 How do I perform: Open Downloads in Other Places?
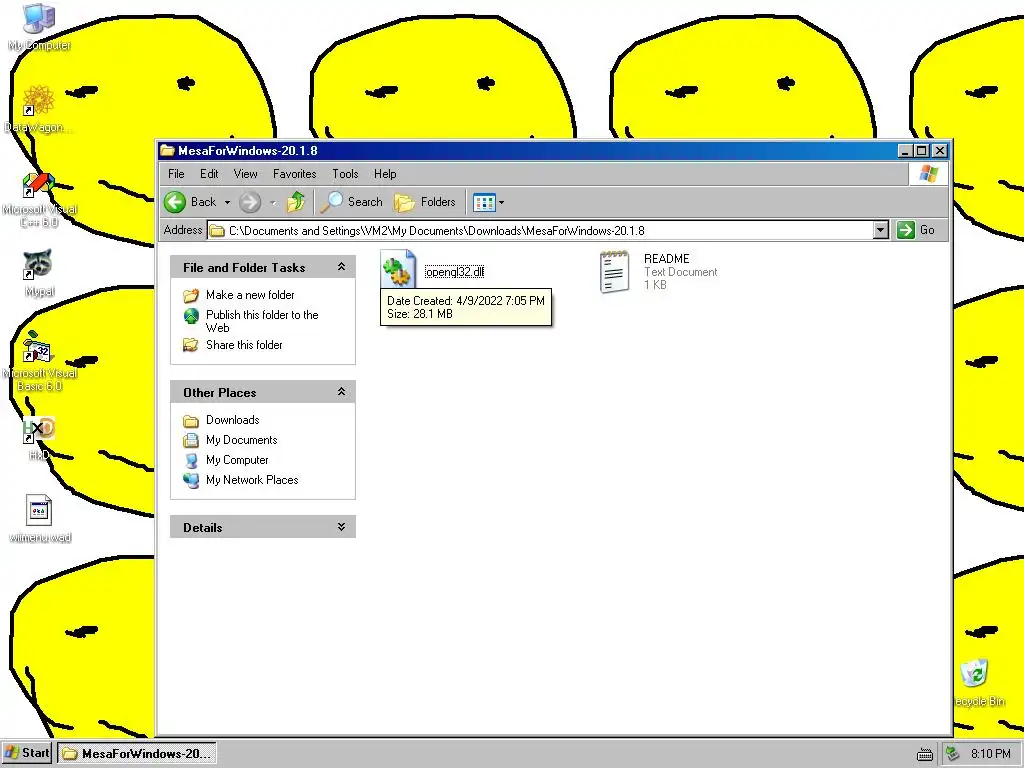pyautogui.click(x=232, y=420)
